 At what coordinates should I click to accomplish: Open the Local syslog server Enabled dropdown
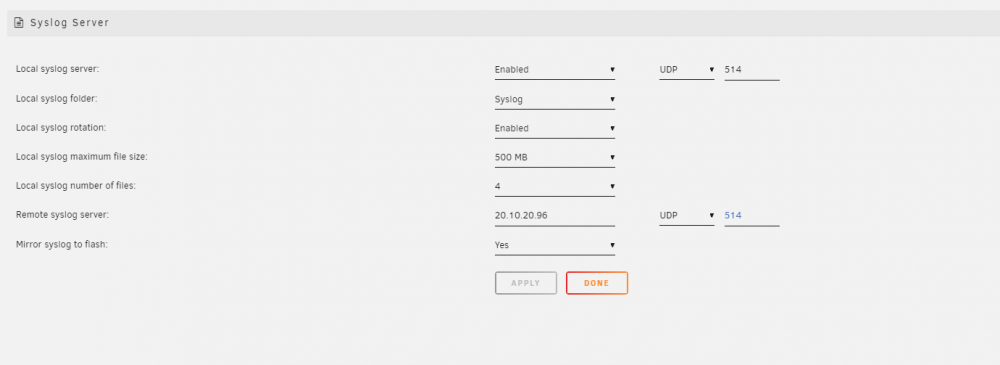click(555, 70)
